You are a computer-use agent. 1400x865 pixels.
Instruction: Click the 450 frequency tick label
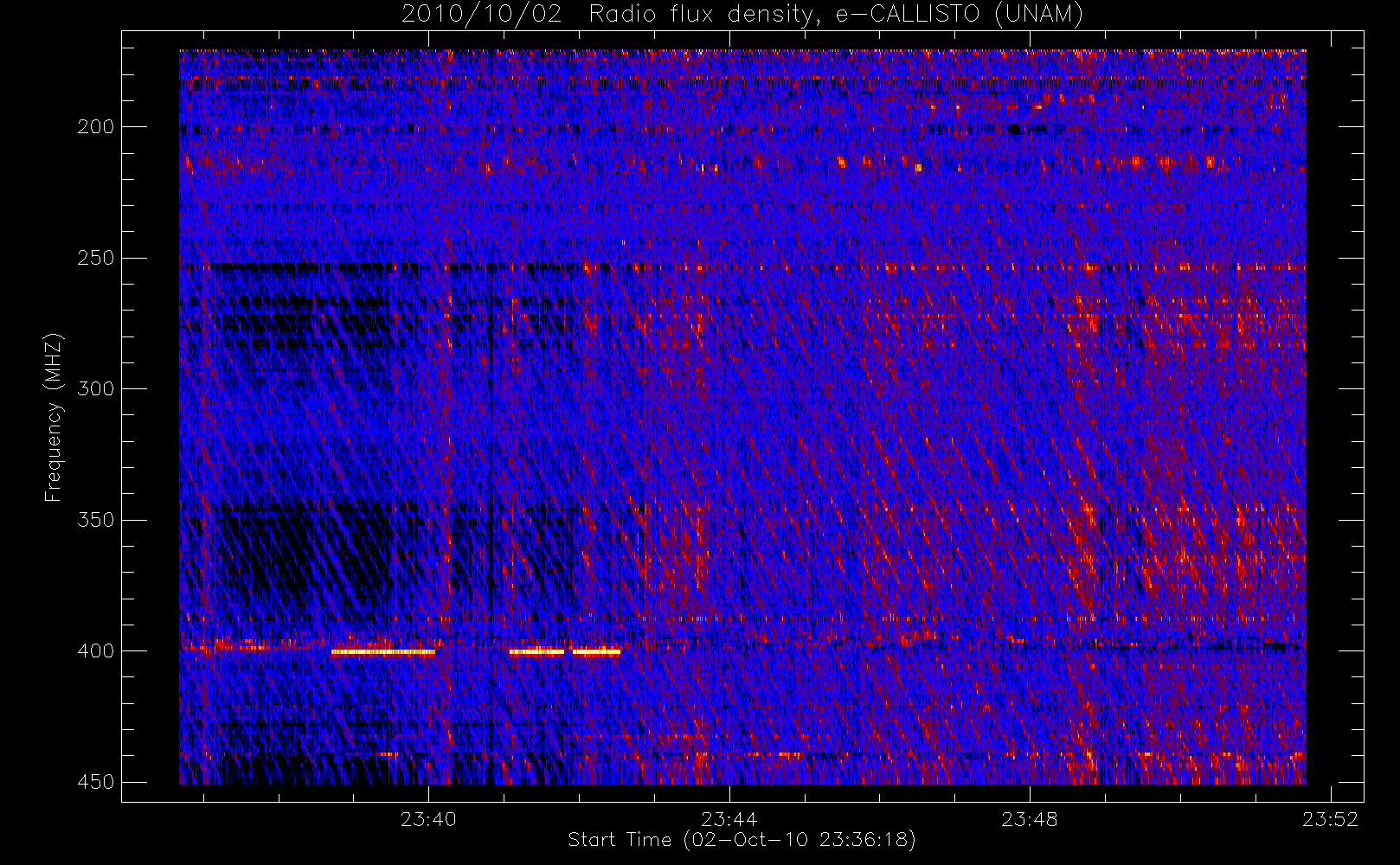pos(95,782)
